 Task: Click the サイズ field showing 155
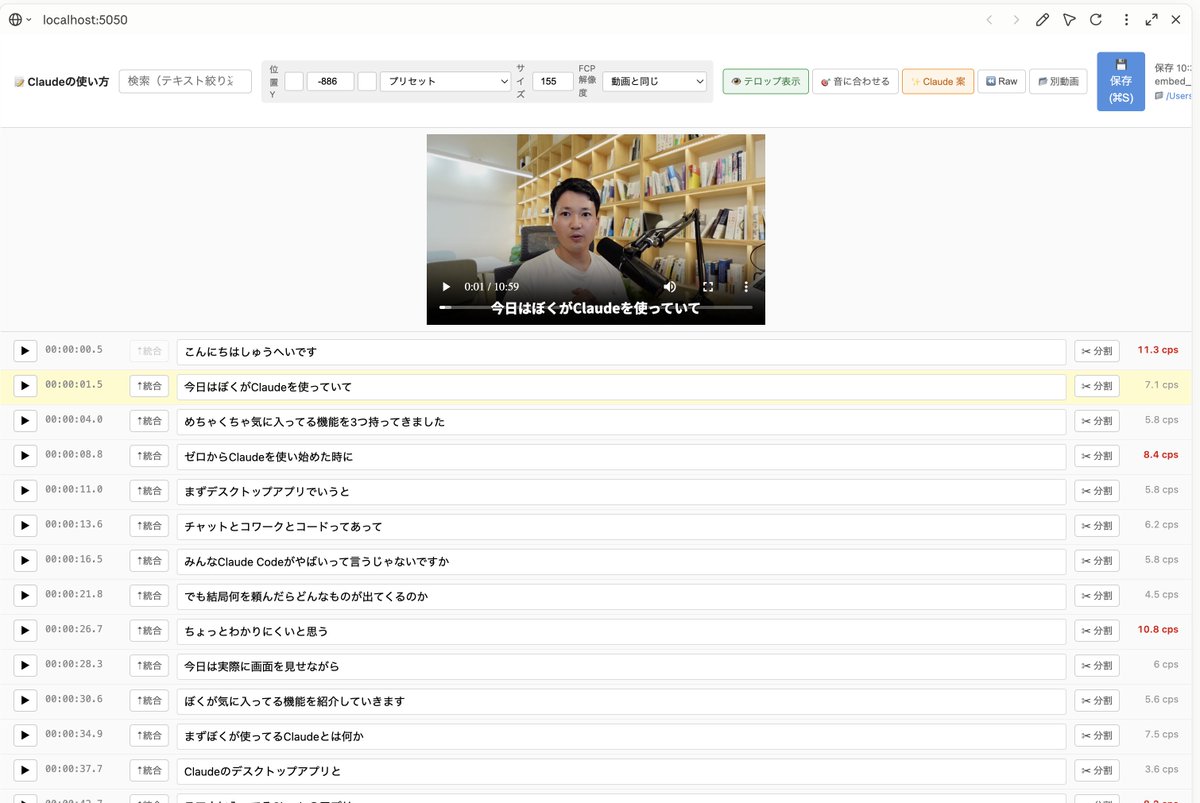pyautogui.click(x=553, y=82)
